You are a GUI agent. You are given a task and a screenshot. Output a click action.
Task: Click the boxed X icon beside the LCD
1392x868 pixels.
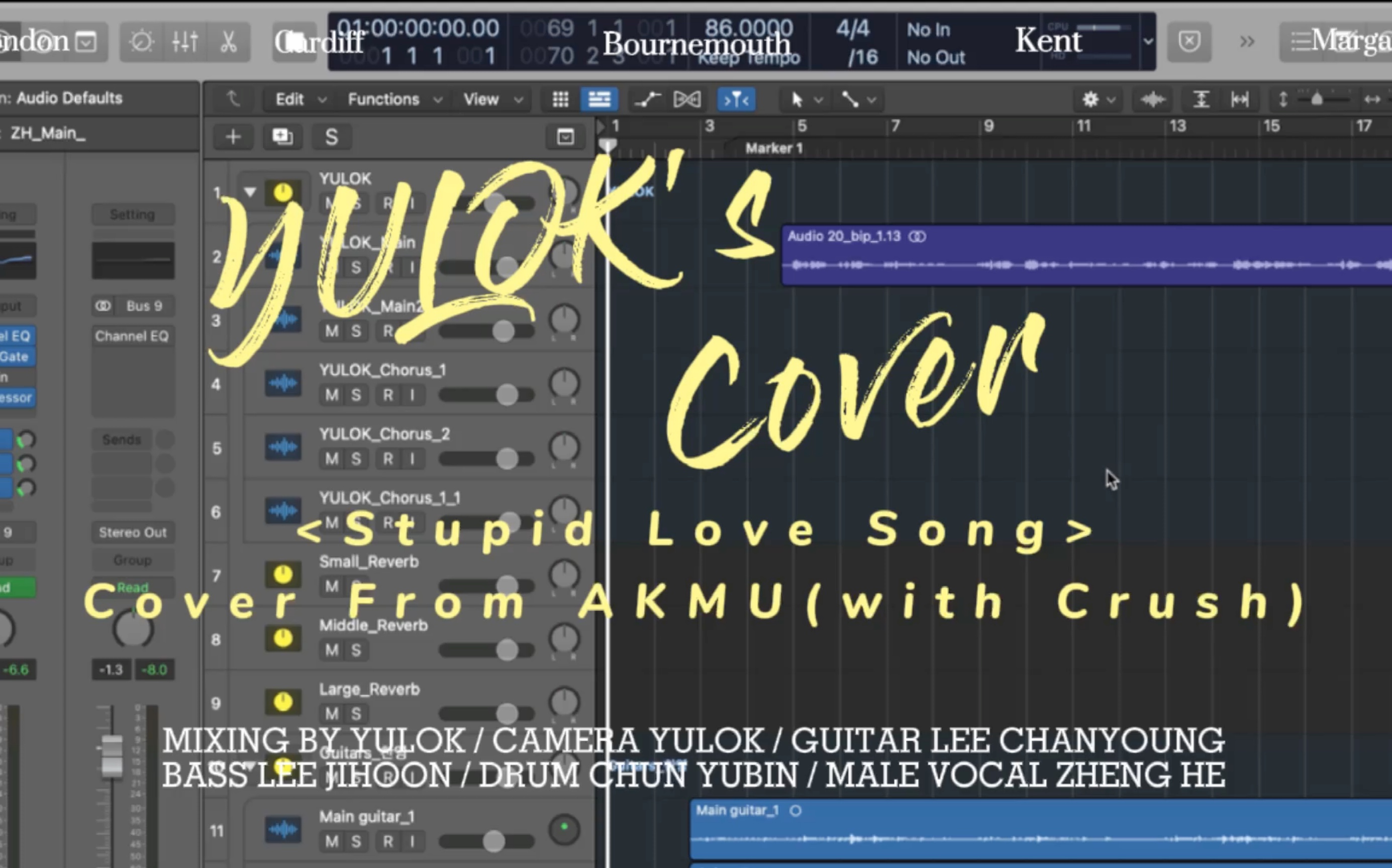pos(1189,41)
